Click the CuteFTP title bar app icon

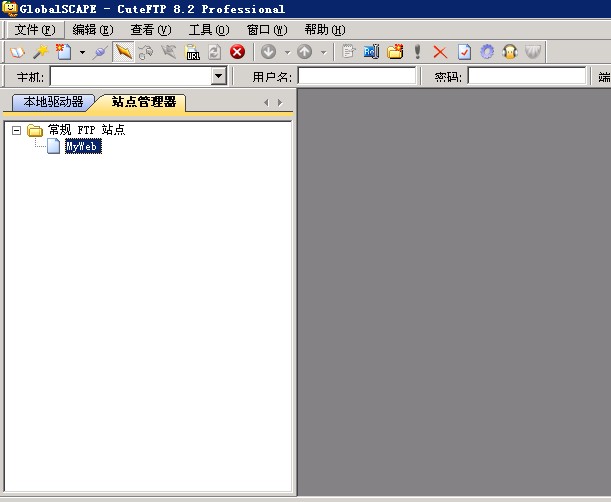(x=10, y=9)
